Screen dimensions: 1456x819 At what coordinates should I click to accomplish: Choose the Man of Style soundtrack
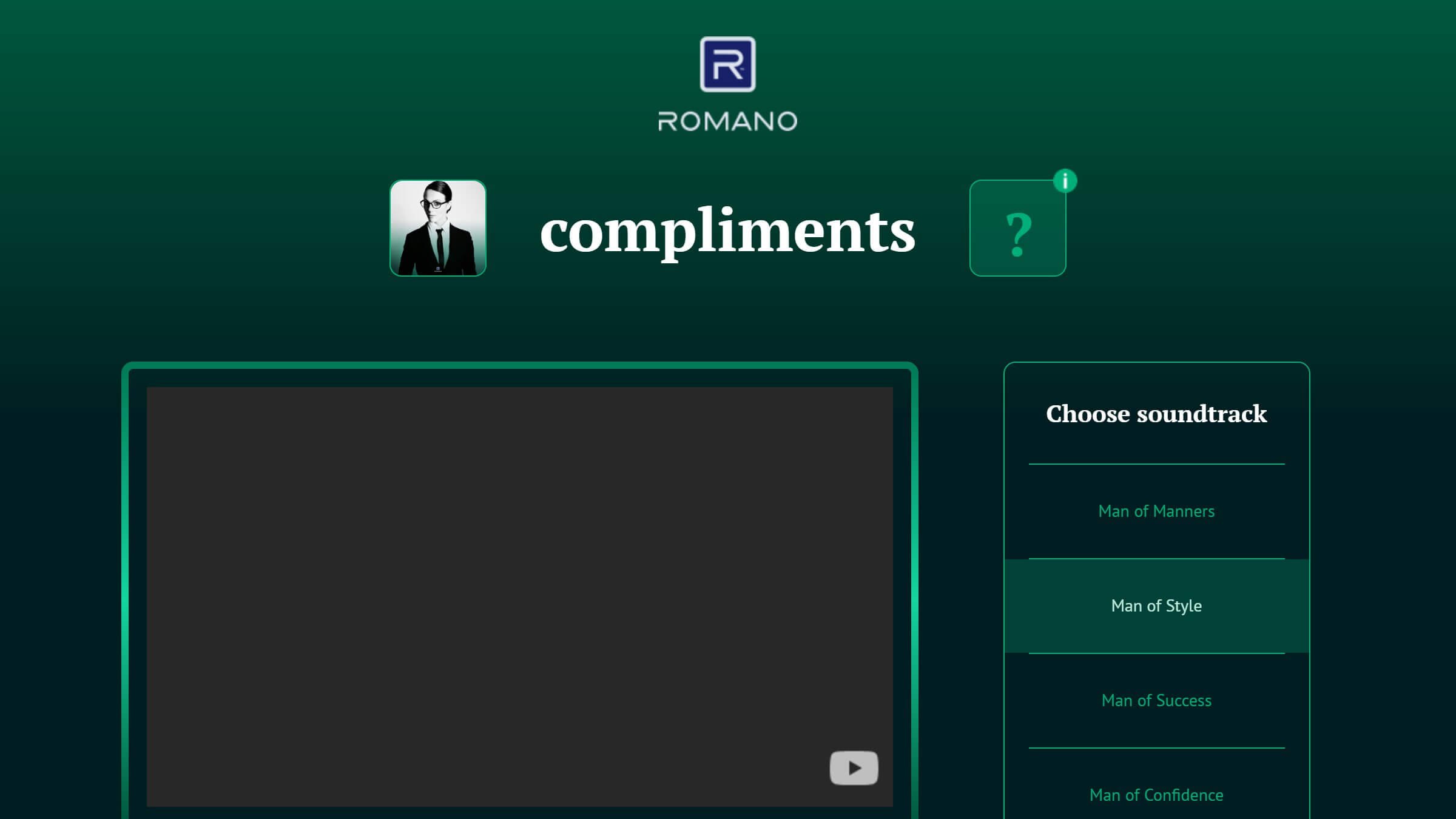tap(1156, 606)
